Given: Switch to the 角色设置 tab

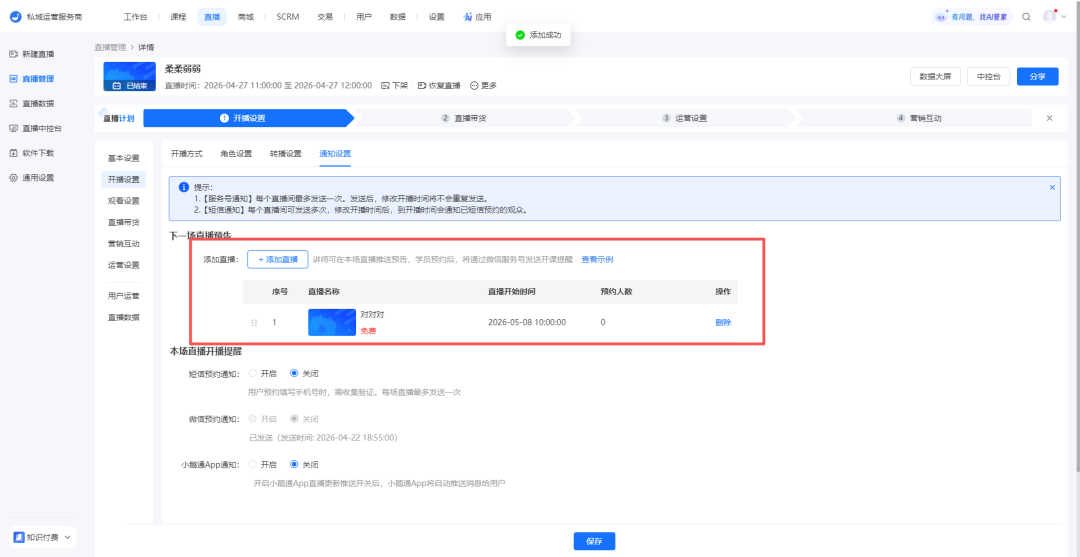Looking at the screenshot, I should (236, 154).
